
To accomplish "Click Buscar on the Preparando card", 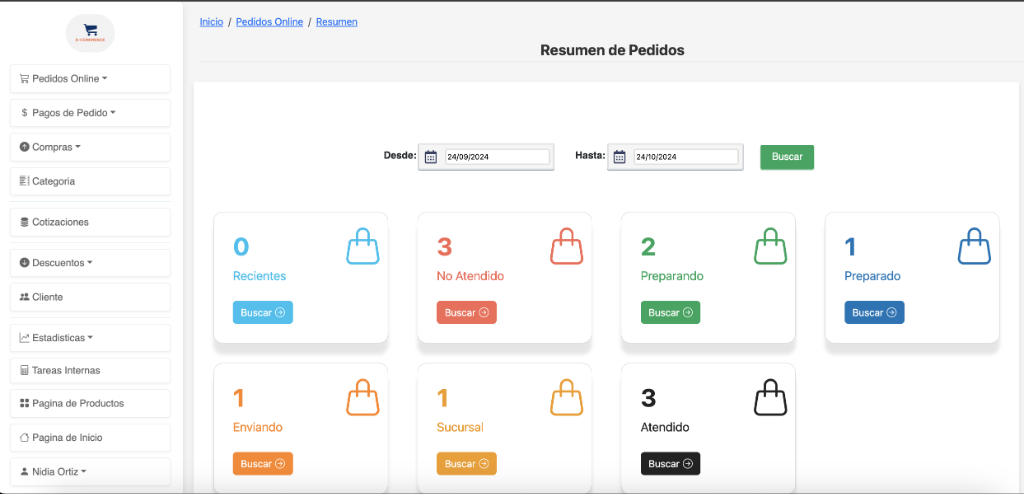I will click(670, 312).
